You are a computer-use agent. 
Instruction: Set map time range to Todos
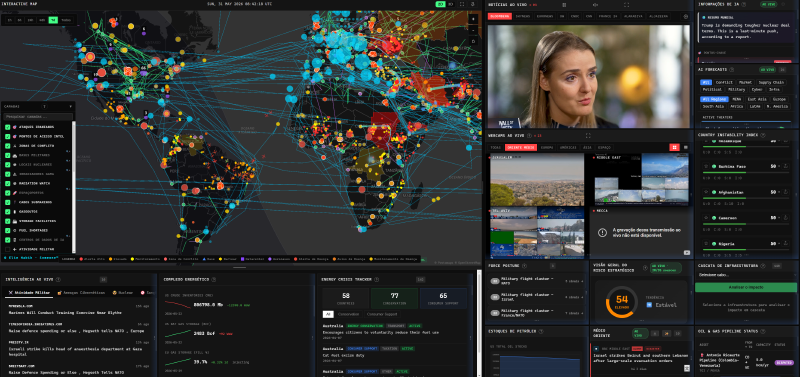coord(66,20)
